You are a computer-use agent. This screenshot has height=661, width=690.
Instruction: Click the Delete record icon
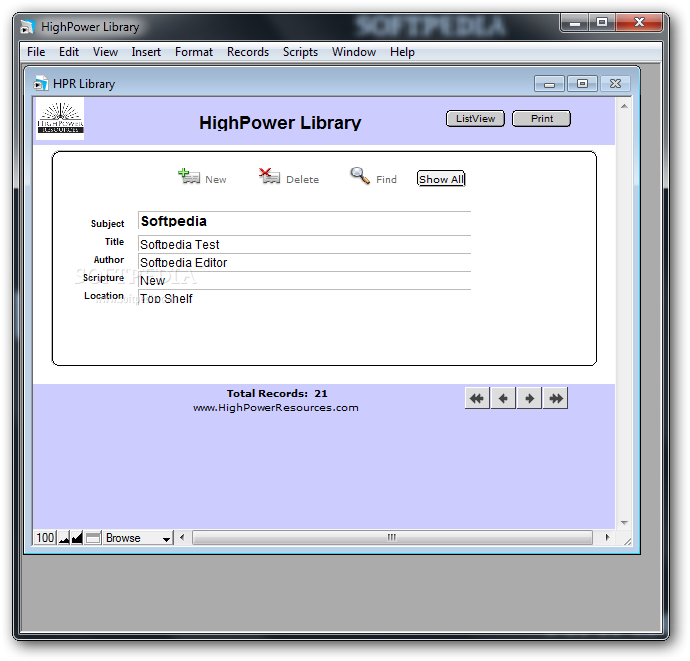point(269,176)
